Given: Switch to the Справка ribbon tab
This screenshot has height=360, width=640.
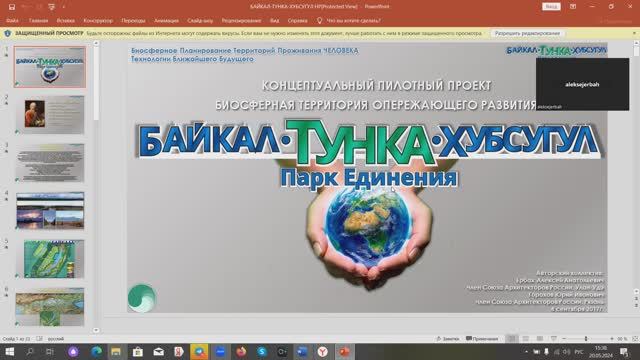Looking at the screenshot, I should 297,20.
